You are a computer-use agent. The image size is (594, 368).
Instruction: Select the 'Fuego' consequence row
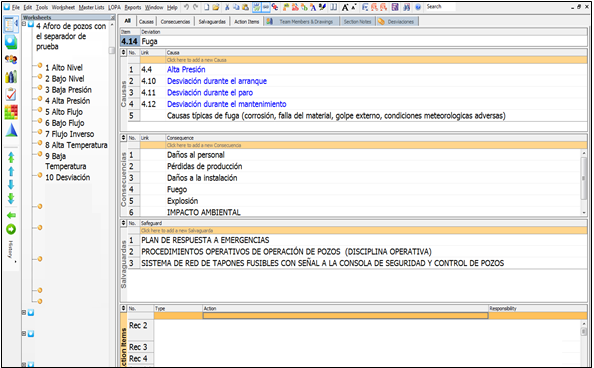coord(354,189)
